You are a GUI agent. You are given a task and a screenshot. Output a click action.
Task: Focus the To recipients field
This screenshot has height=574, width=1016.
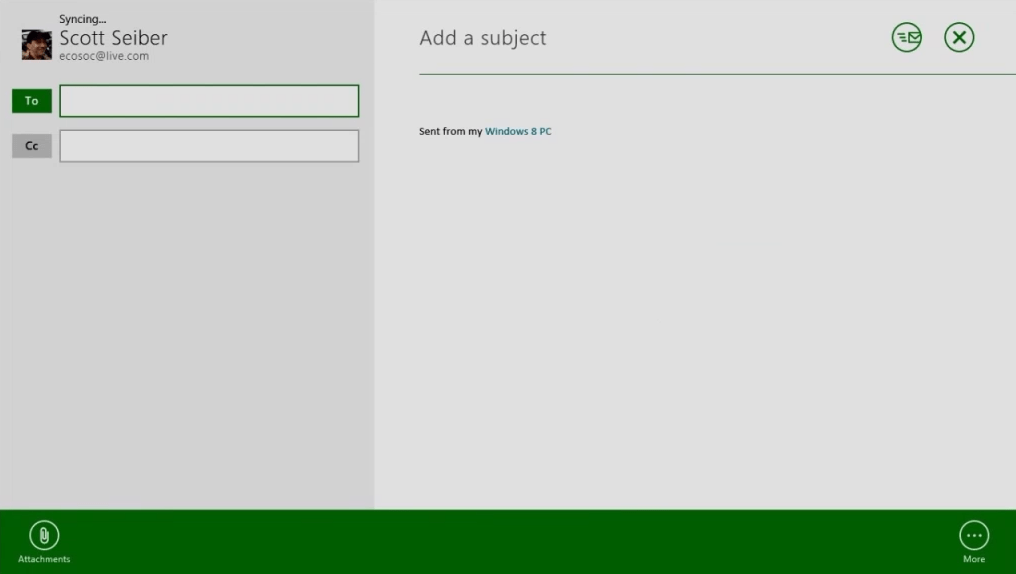[209, 101]
